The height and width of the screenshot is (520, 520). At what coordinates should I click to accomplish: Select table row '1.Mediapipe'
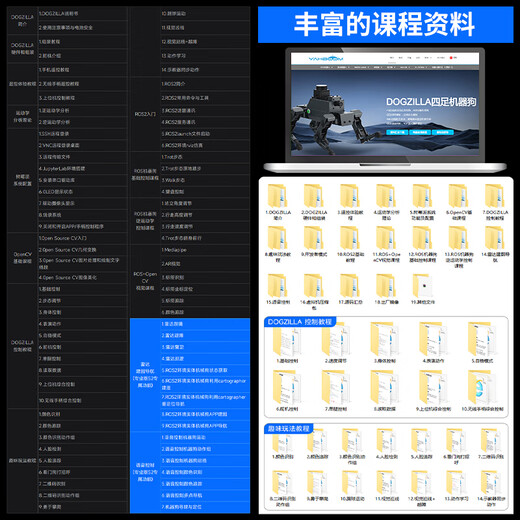(x=205, y=250)
